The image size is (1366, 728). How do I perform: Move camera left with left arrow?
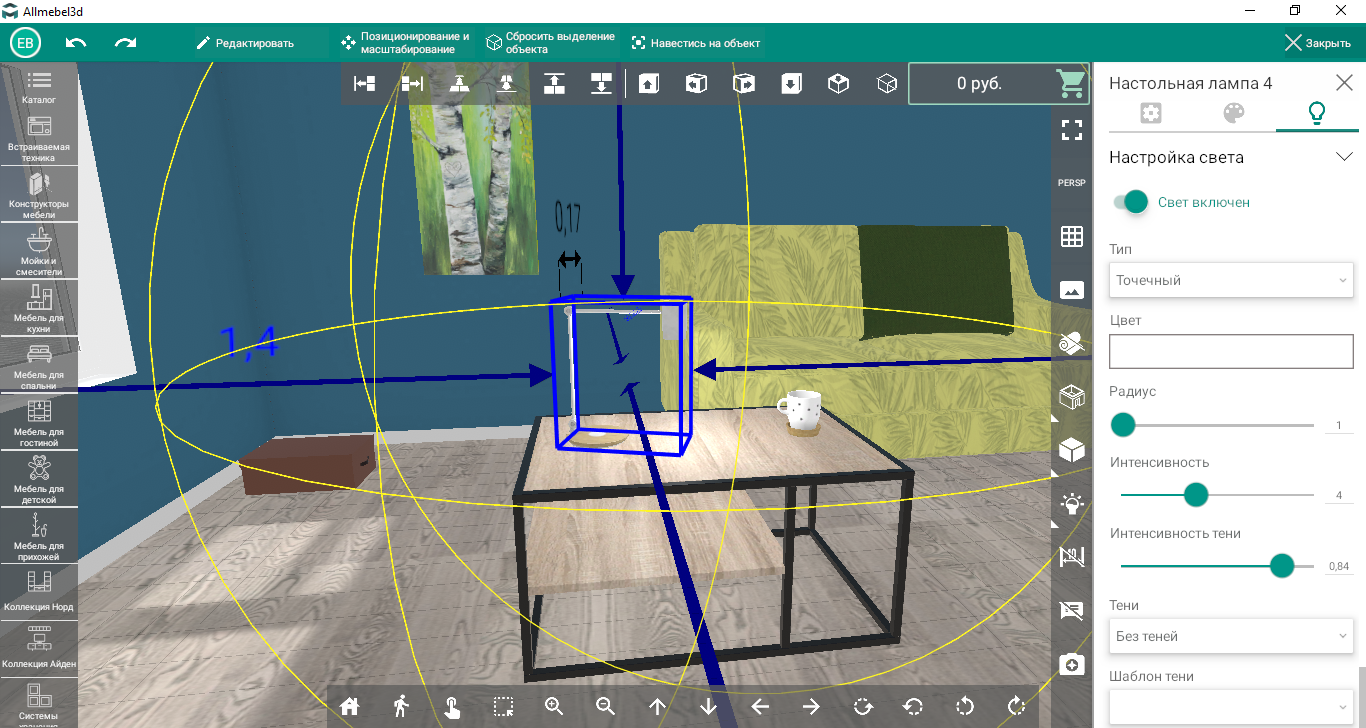point(760,706)
